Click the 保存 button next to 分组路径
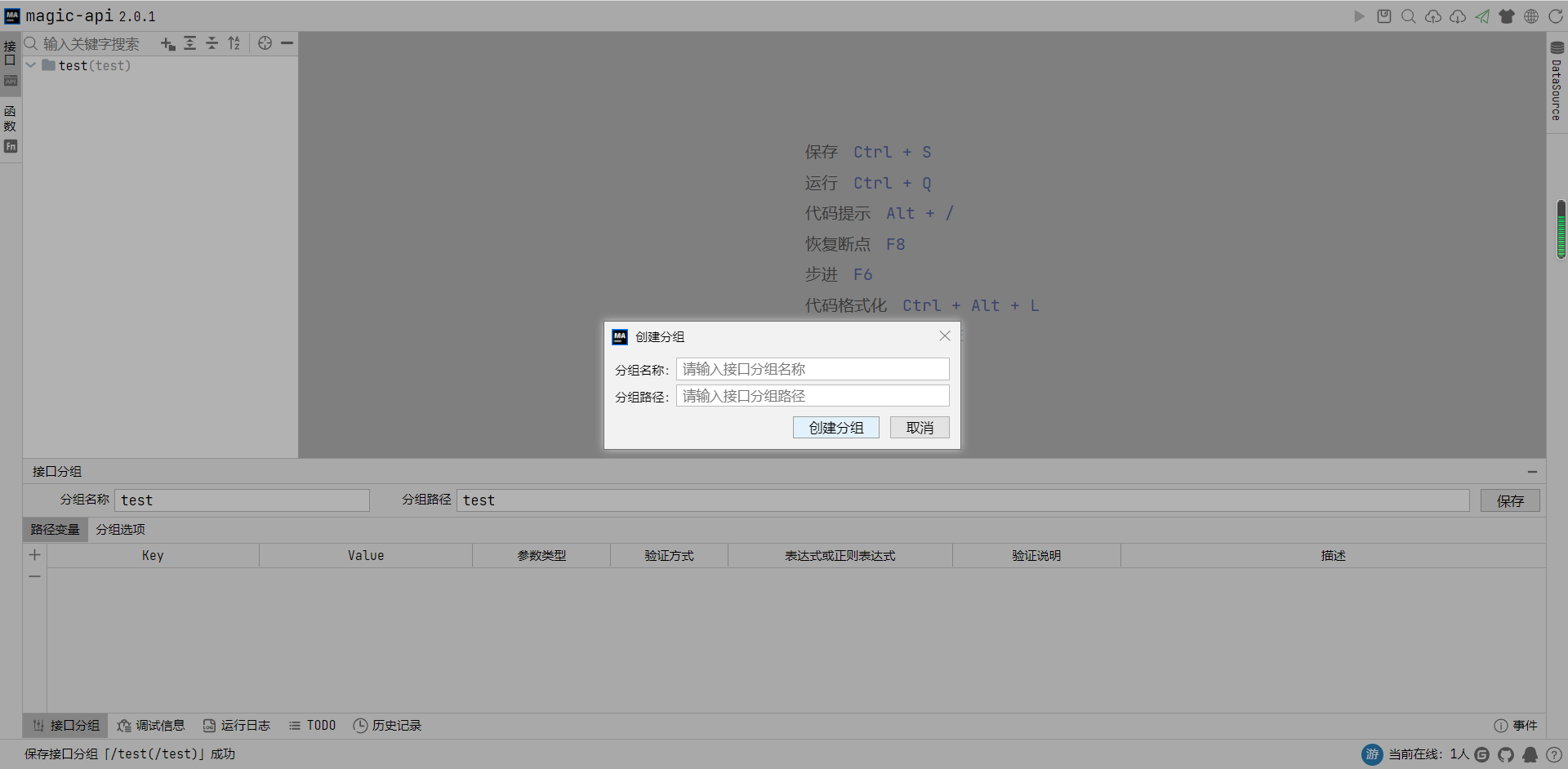Image resolution: width=1568 pixels, height=769 pixels. pyautogui.click(x=1510, y=500)
